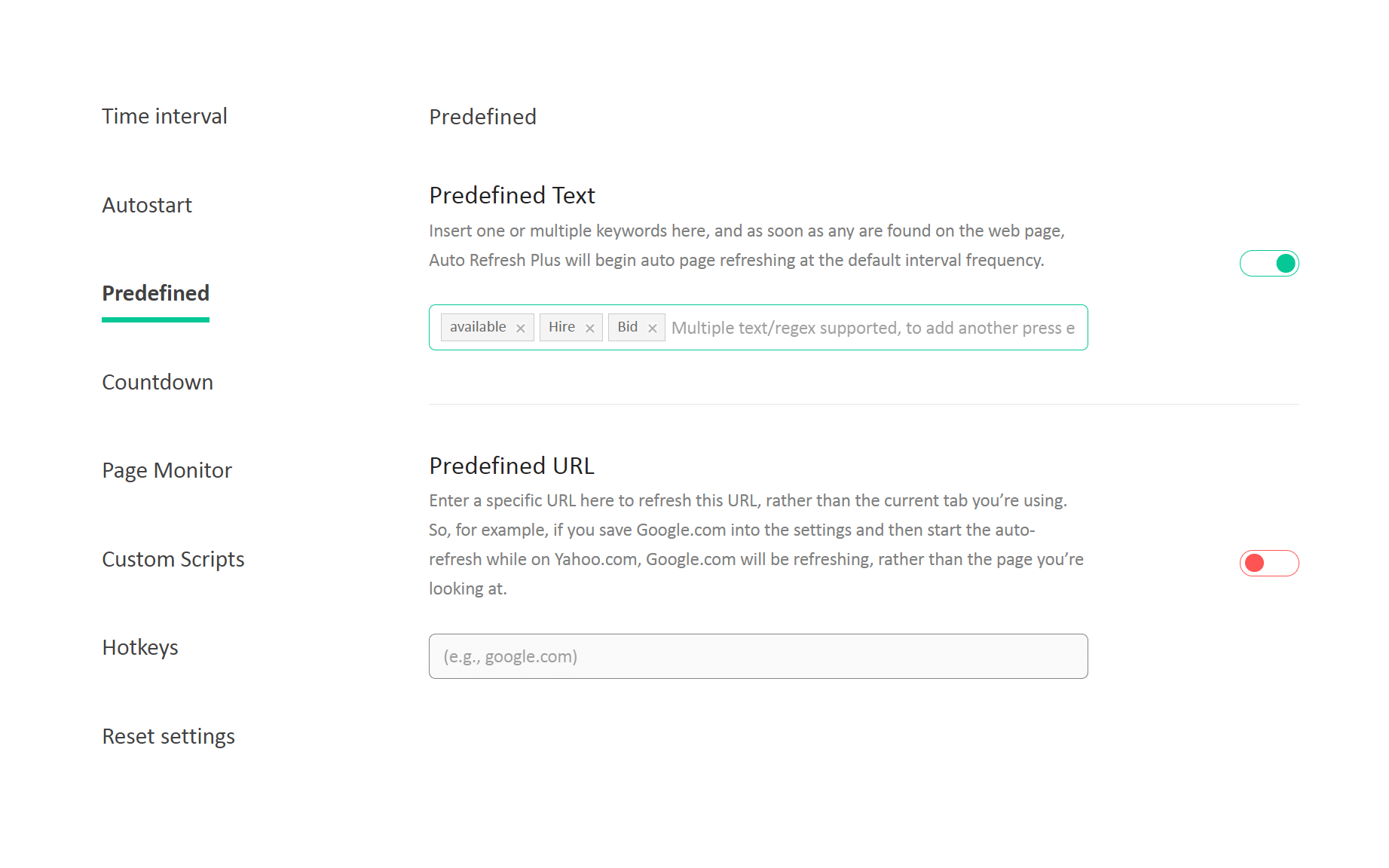Viewport: 1389px width, 868px height.
Task: Remove the 'Hire' keyword tag
Action: pyautogui.click(x=589, y=329)
